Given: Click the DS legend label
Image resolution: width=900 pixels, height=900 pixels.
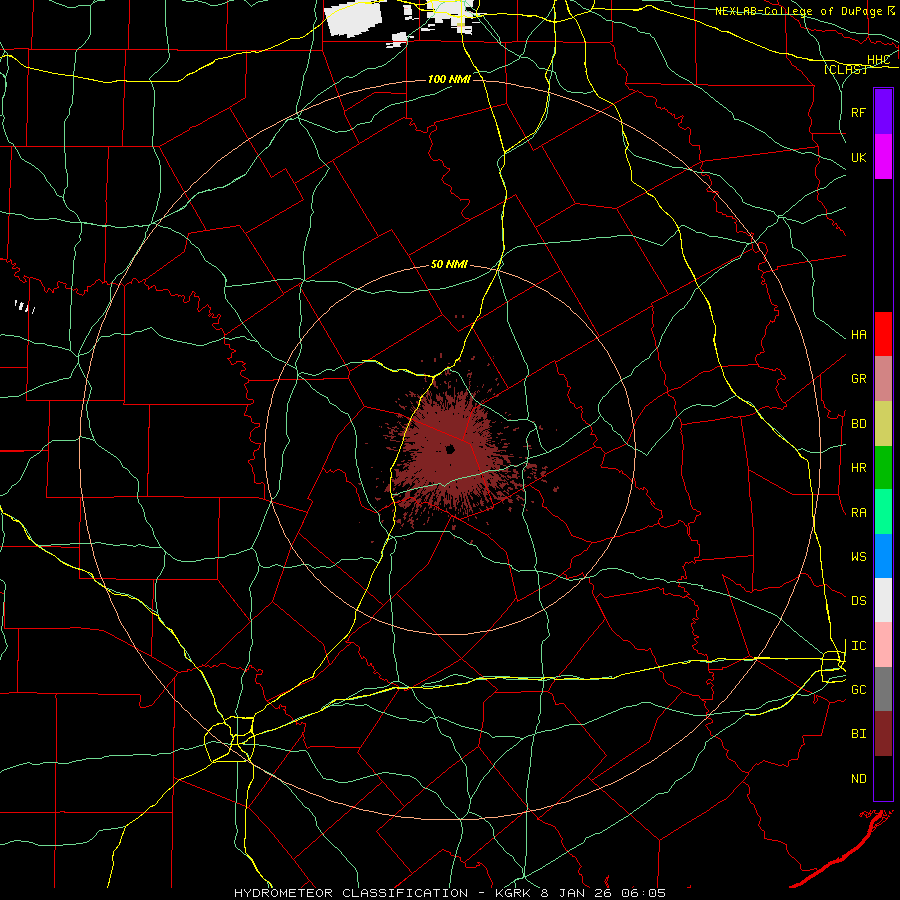Looking at the screenshot, I should pos(858,601).
